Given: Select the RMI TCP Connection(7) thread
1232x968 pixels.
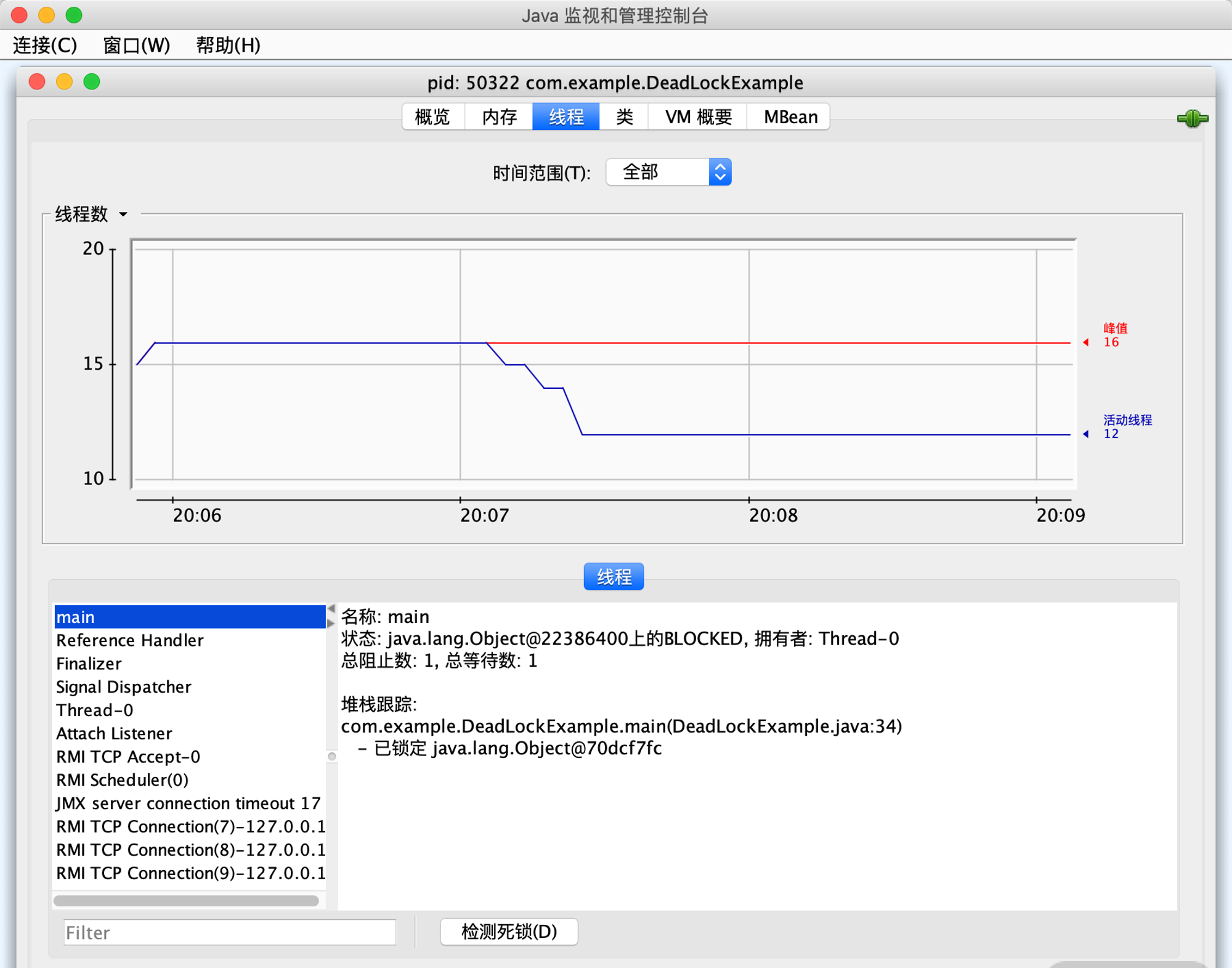Looking at the screenshot, I should [x=190, y=826].
